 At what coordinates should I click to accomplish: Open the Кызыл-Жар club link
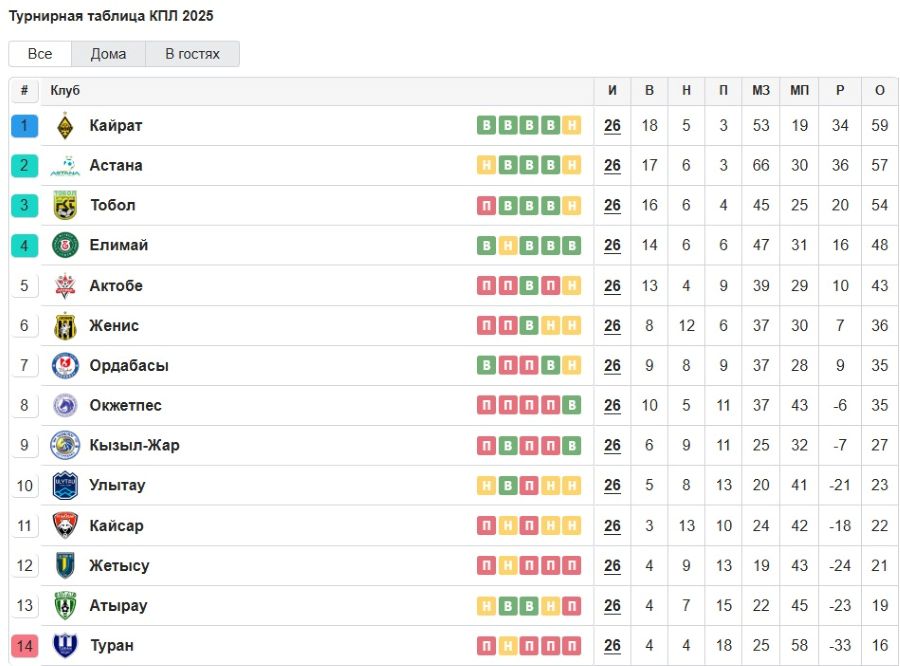click(134, 446)
